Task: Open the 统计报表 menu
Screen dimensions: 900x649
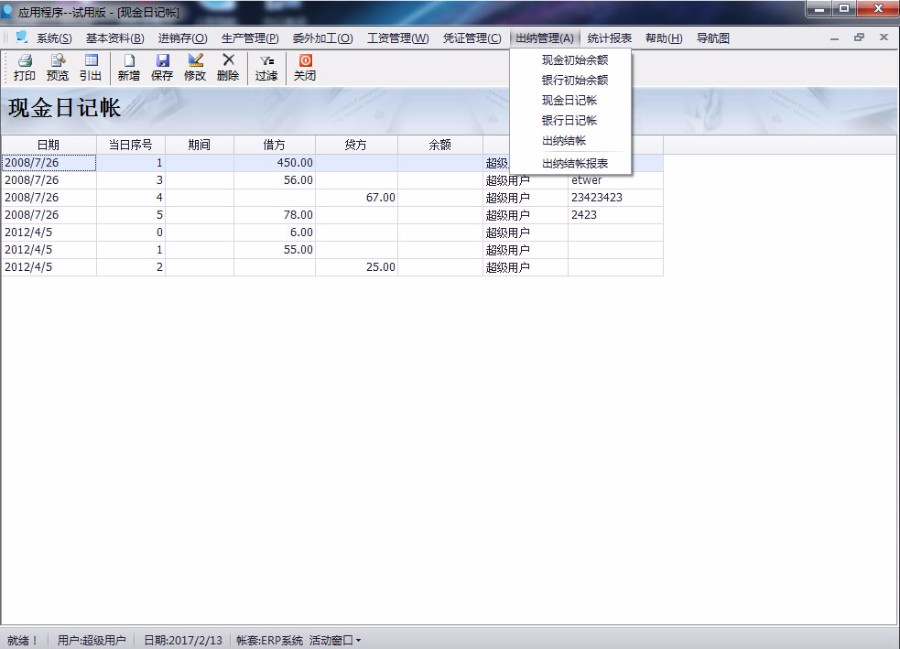Action: pos(609,38)
